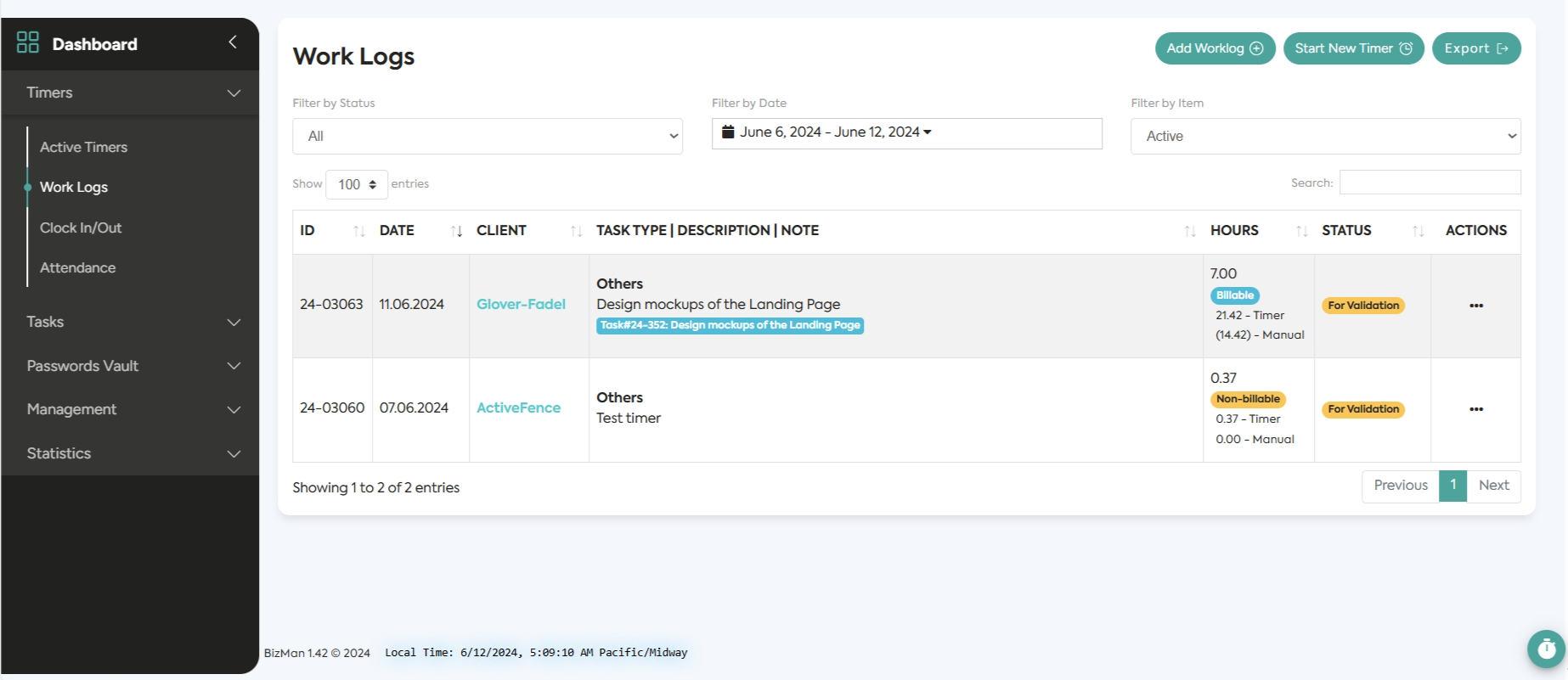The width and height of the screenshot is (1568, 680).
Task: Click the ACTIONS column header
Action: 1476,230
